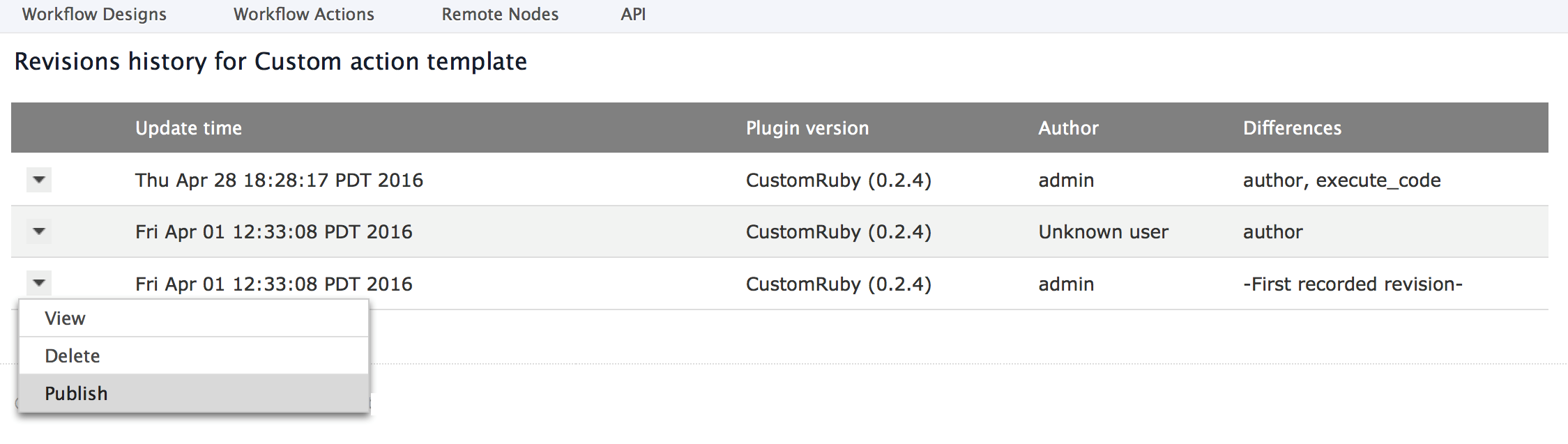Click Publish in the revision menu
This screenshot has width=1568, height=444.
(194, 394)
